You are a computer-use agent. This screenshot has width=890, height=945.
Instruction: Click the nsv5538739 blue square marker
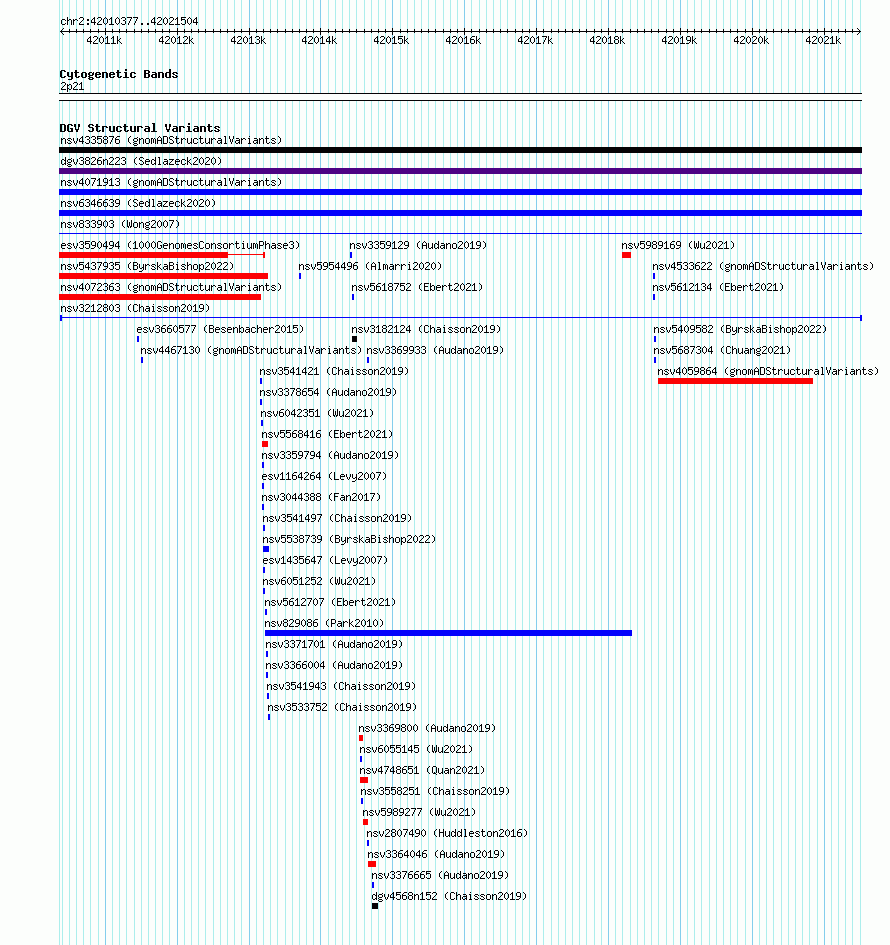coord(266,549)
